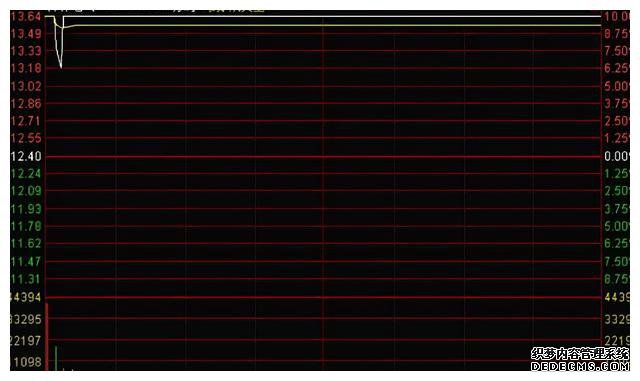Click the 11.78 green price label

(x=26, y=226)
